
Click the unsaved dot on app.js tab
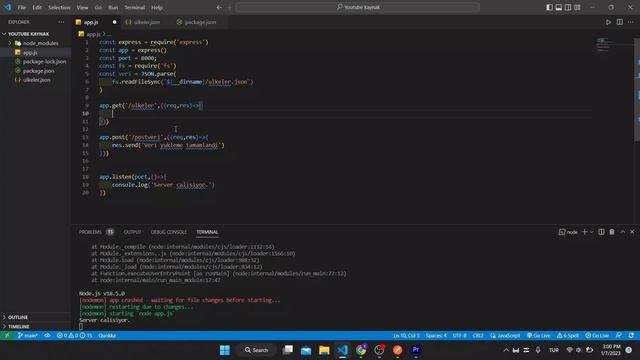coord(114,22)
